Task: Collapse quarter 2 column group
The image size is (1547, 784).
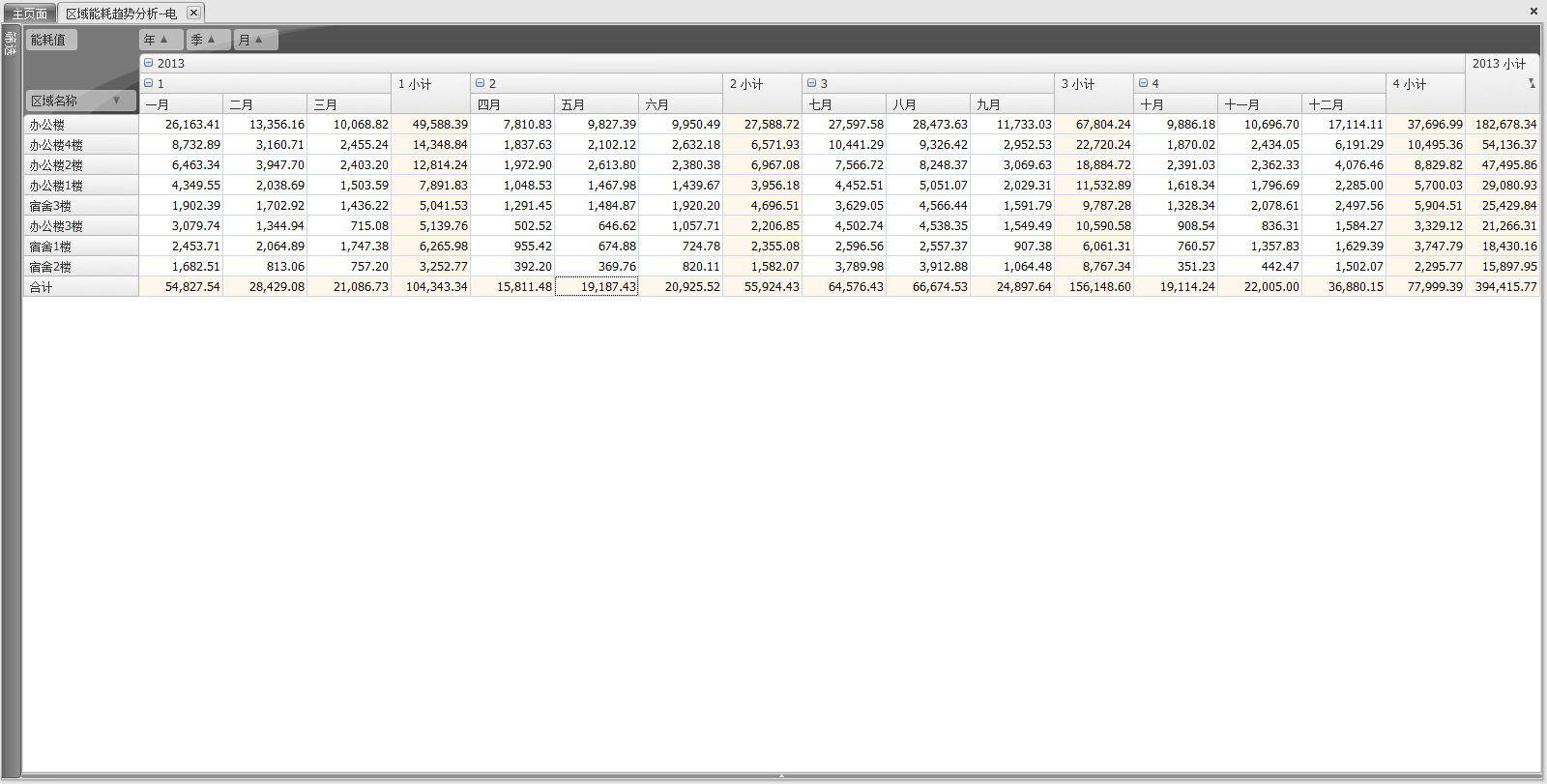Action: click(x=480, y=83)
